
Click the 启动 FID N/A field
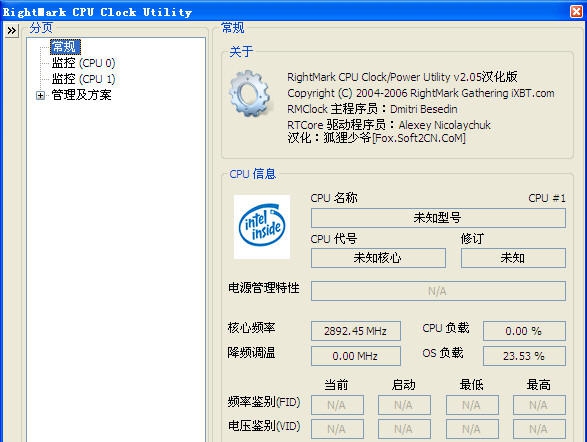click(x=404, y=405)
